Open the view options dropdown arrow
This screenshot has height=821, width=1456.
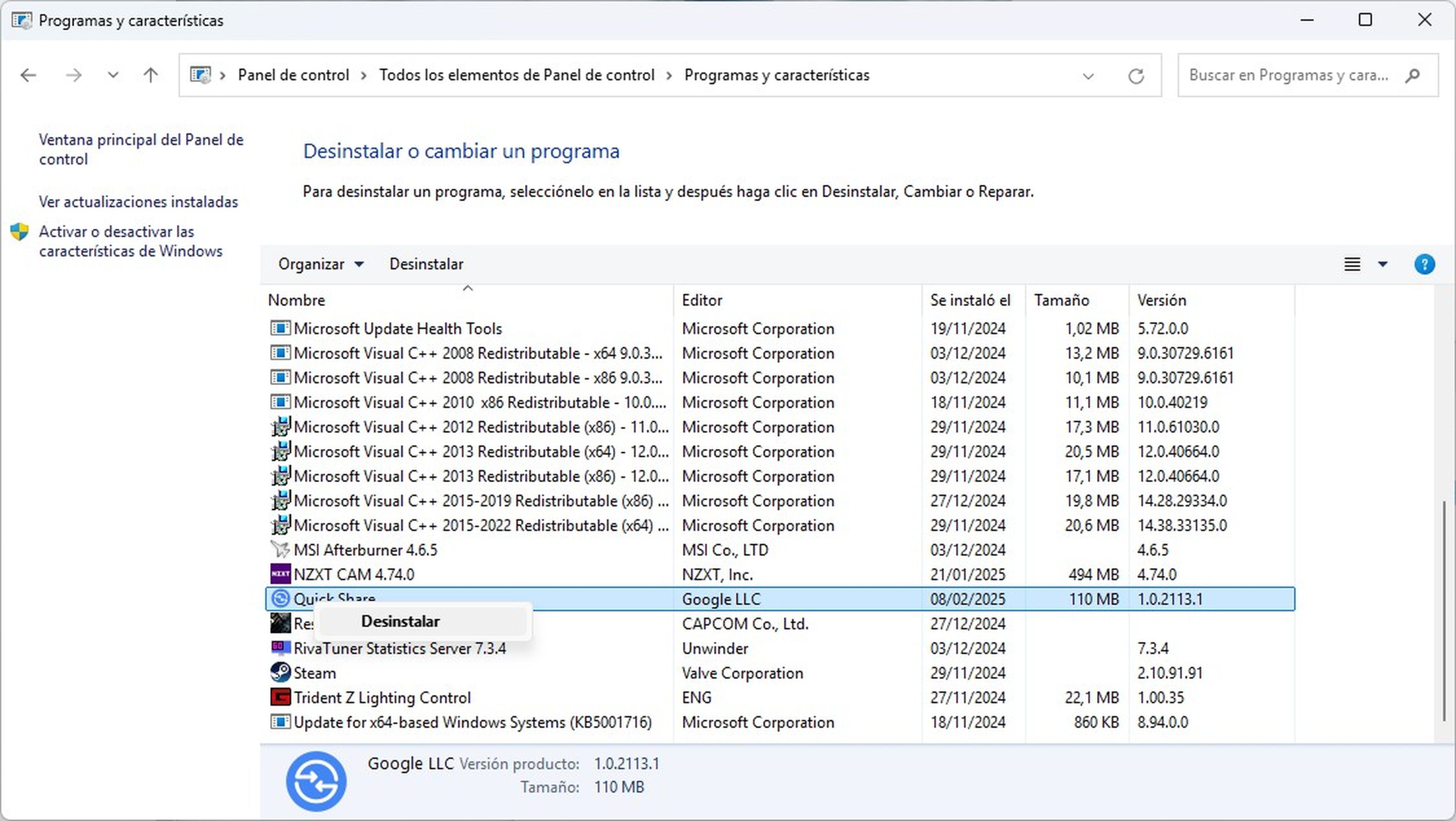(1382, 264)
